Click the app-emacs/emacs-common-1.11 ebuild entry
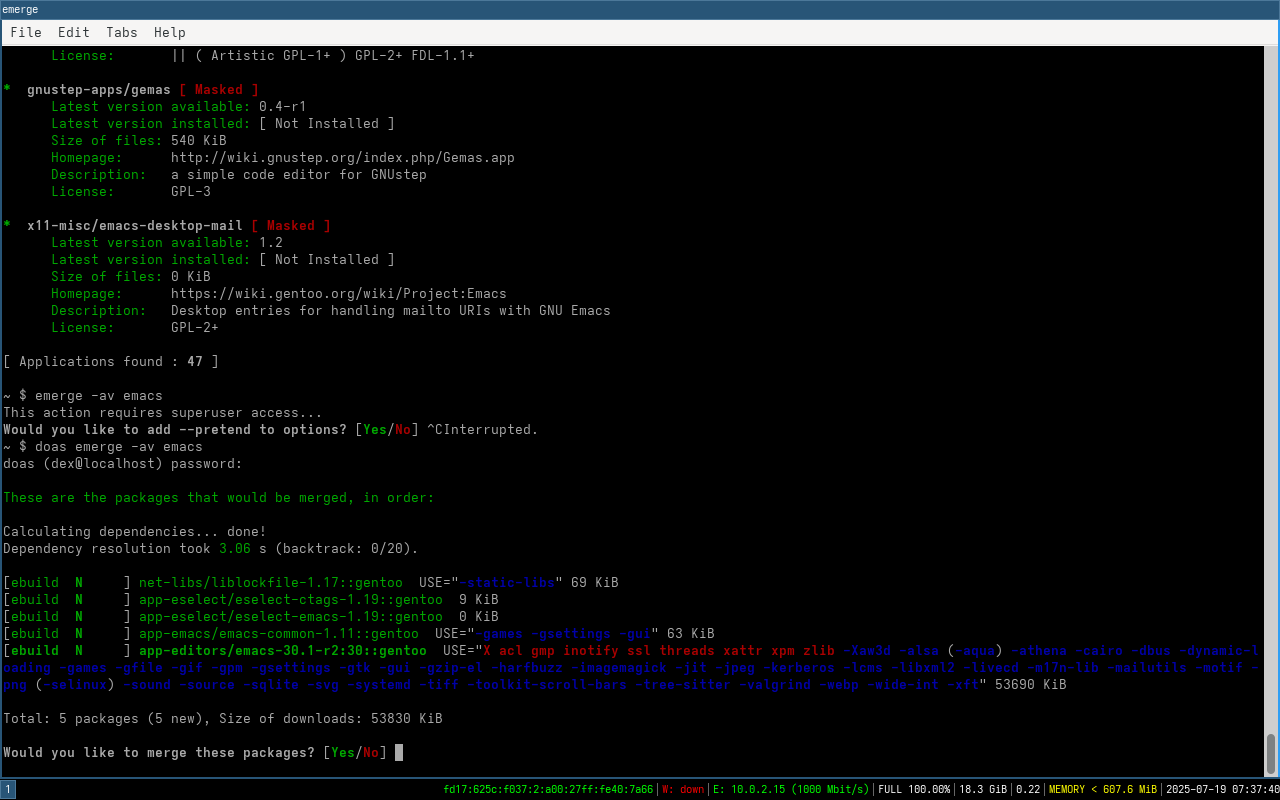 359,633
